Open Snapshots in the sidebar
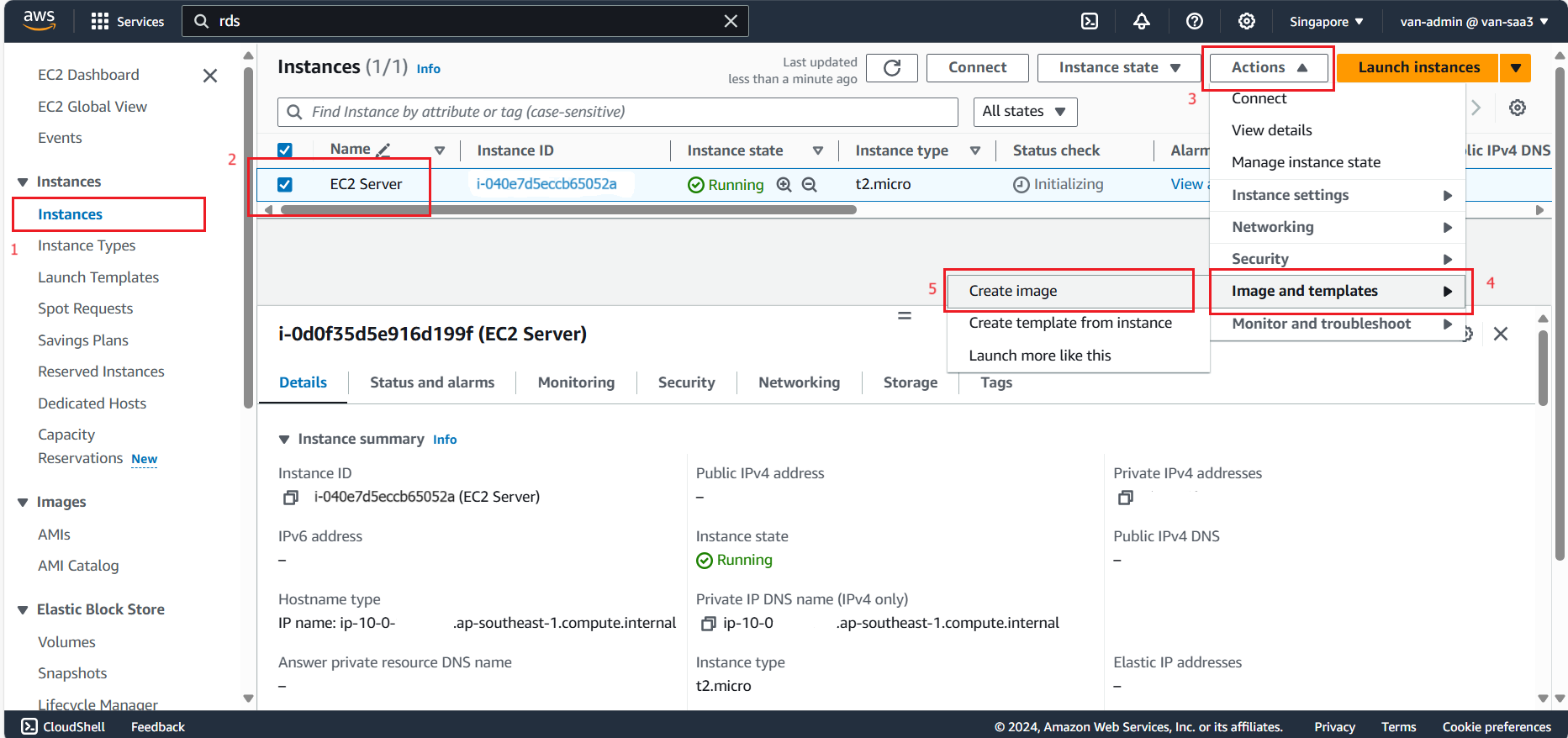This screenshot has width=1568, height=738. [72, 673]
